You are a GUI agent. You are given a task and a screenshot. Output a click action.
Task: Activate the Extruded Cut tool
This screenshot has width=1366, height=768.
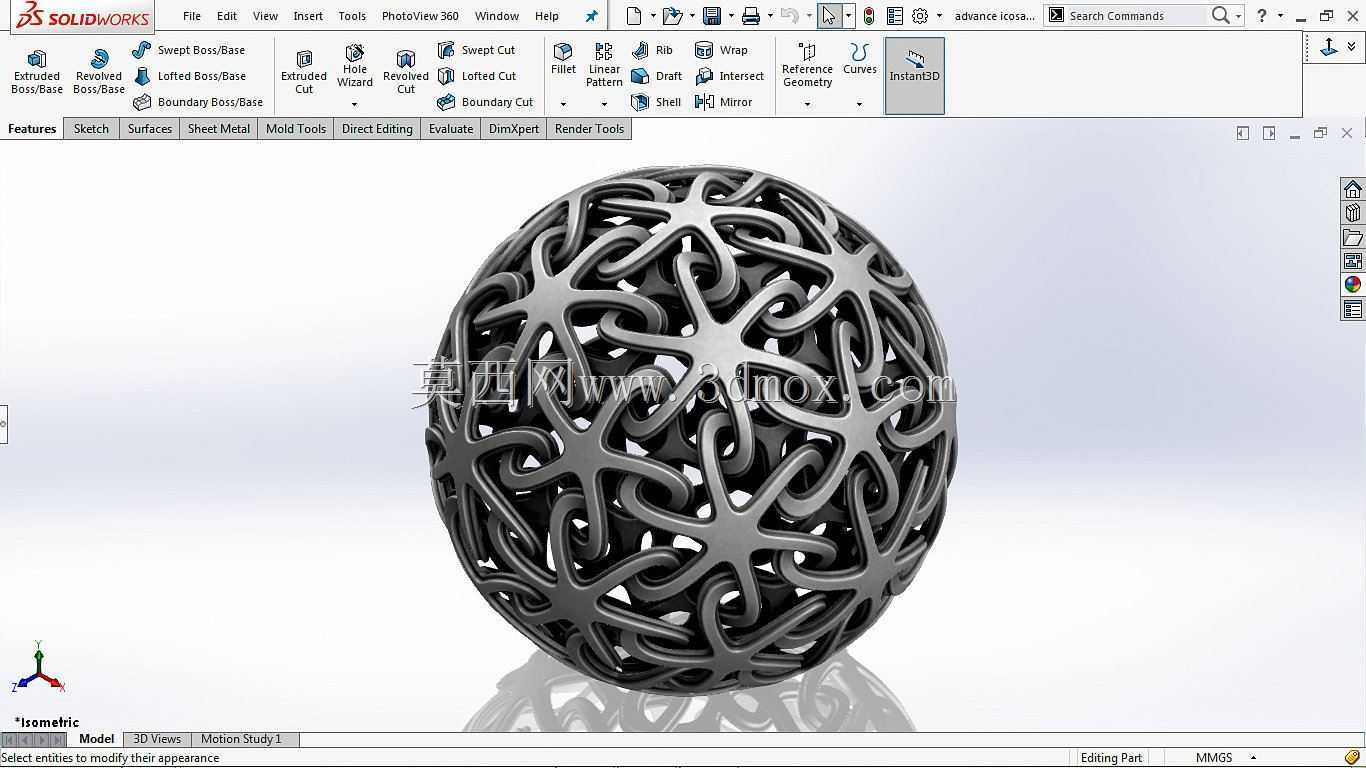point(304,72)
